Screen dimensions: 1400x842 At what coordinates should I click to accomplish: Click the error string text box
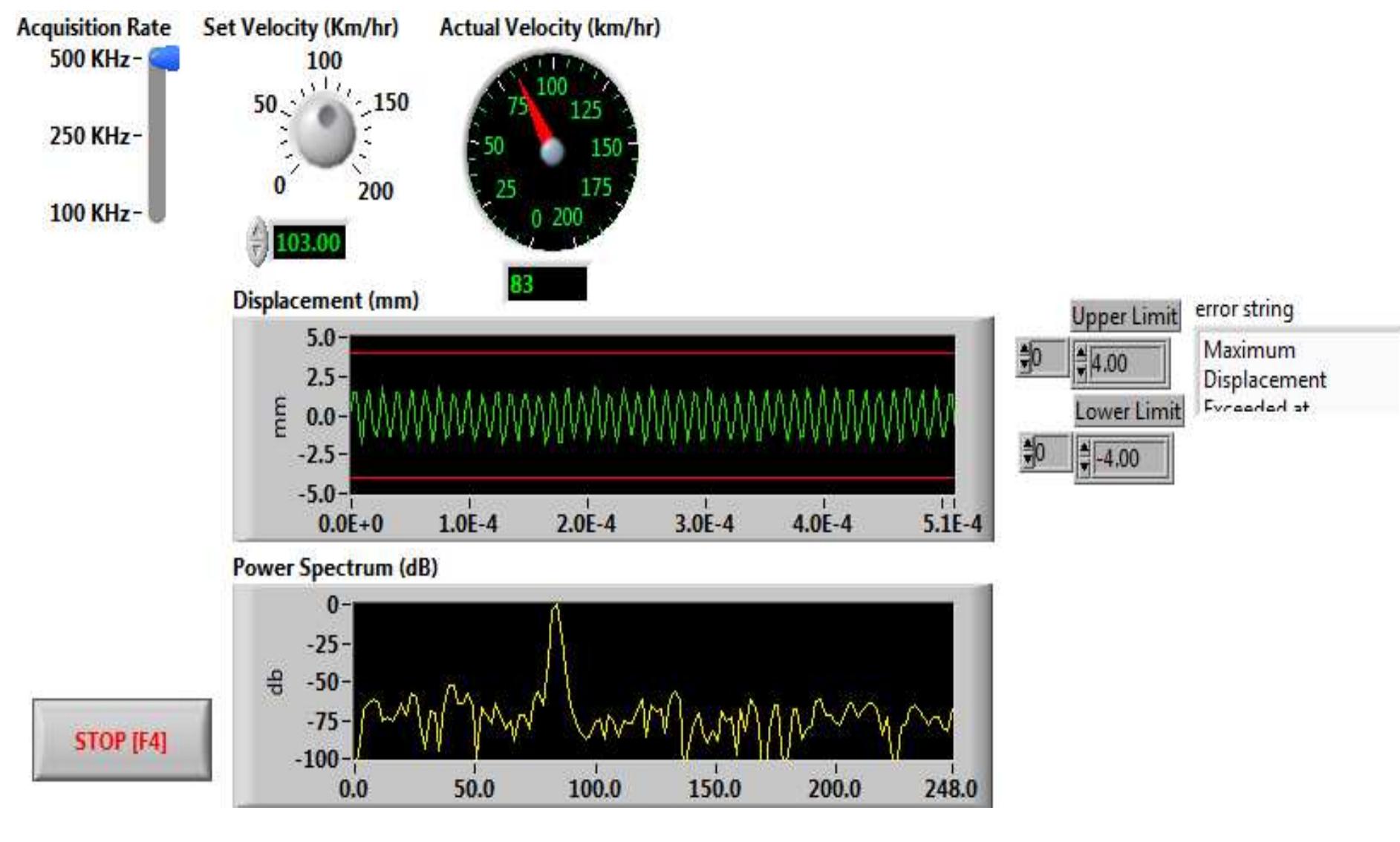click(1298, 371)
